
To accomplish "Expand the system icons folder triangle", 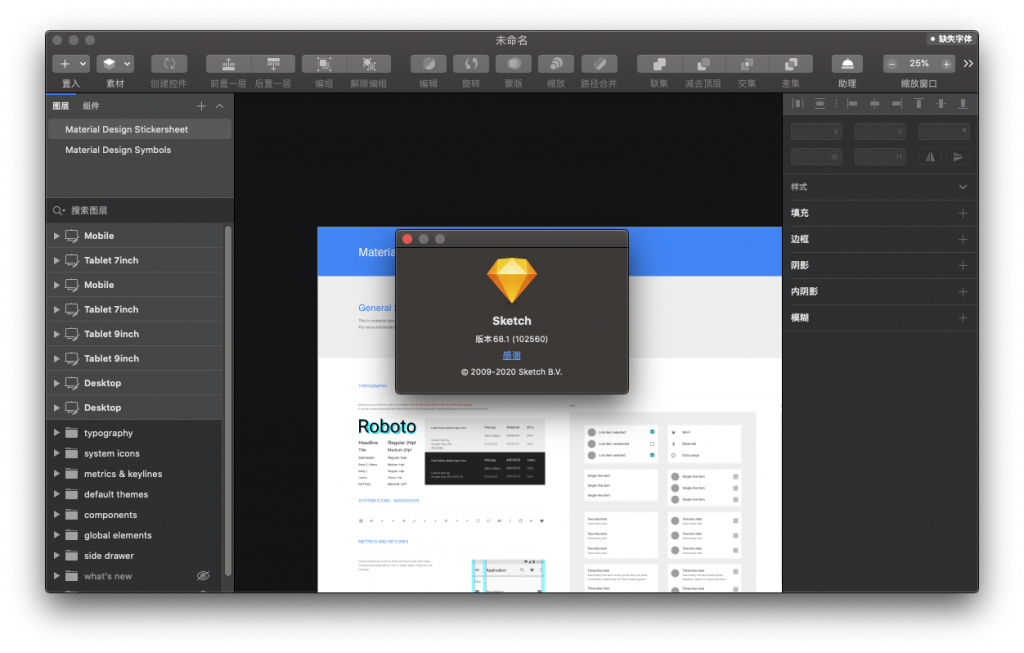I will coord(57,453).
